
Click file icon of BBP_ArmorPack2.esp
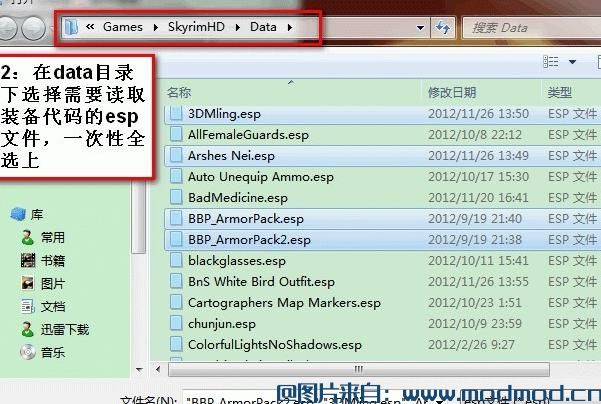pyautogui.click(x=176, y=240)
